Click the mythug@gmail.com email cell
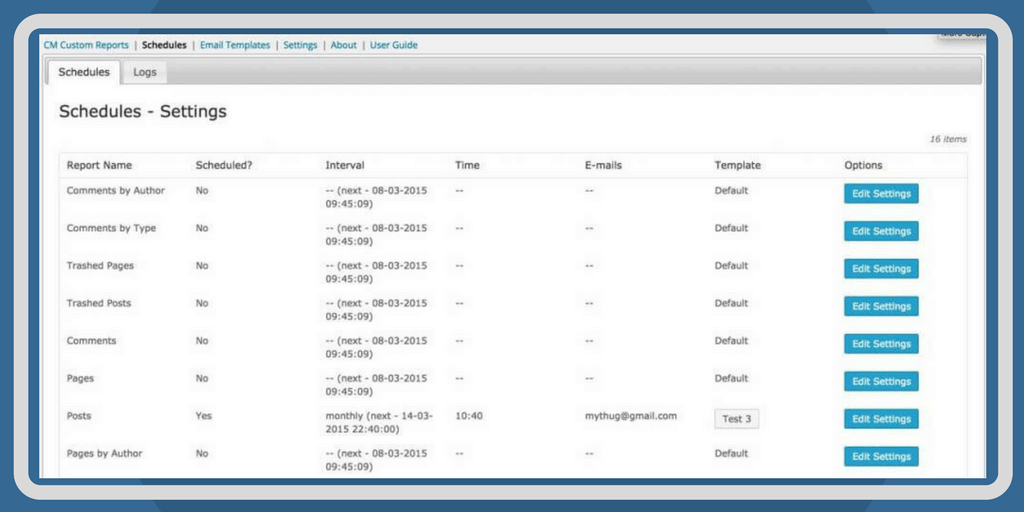This screenshot has width=1024, height=512. coord(631,416)
